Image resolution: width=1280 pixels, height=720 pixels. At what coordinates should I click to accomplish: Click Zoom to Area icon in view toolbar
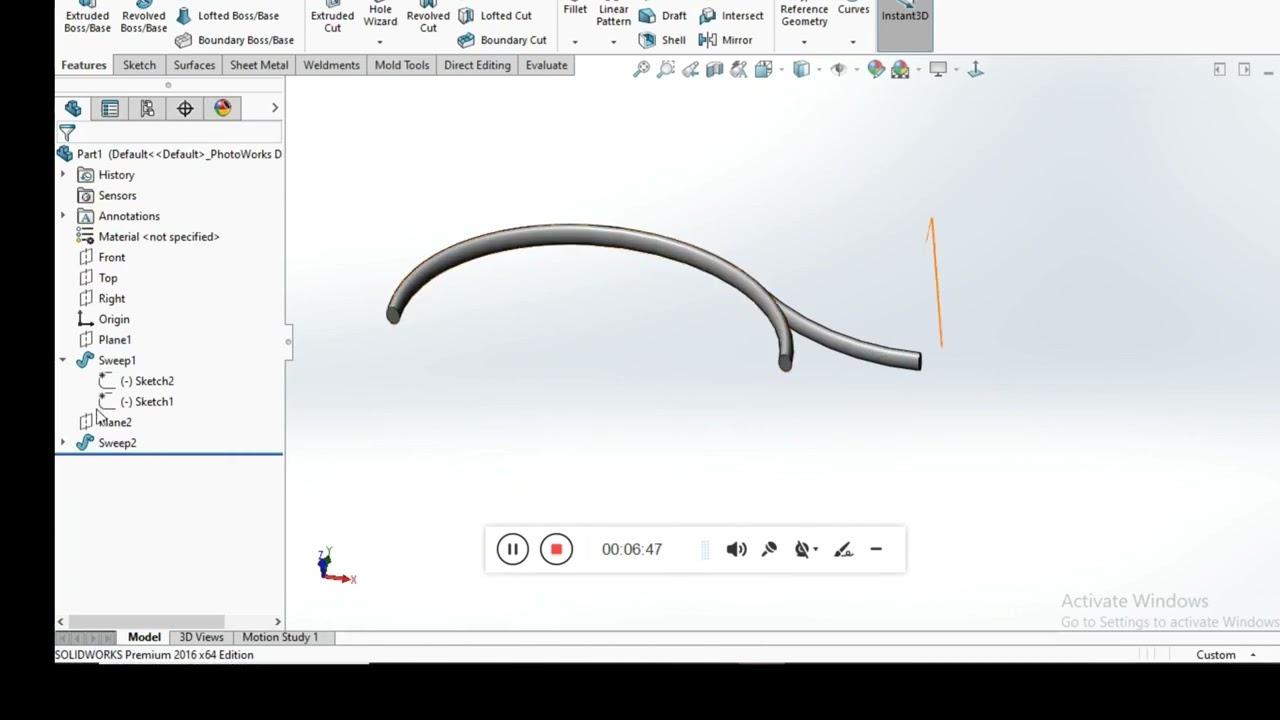point(666,69)
